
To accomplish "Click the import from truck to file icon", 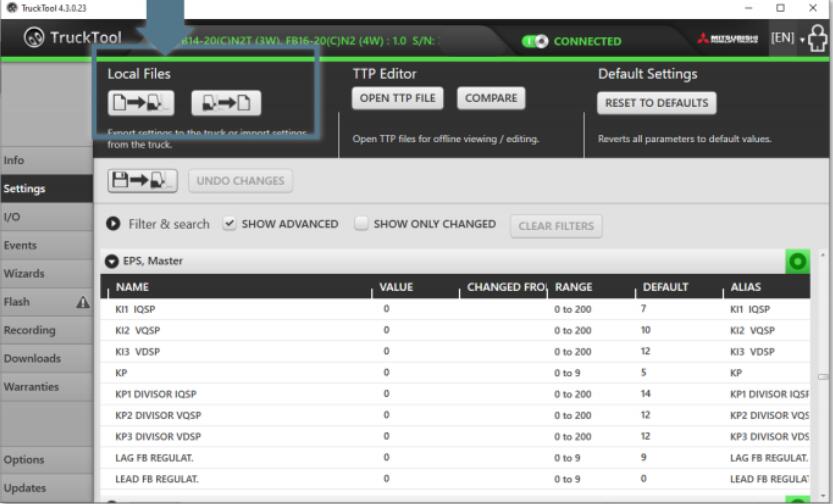I will click(226, 103).
